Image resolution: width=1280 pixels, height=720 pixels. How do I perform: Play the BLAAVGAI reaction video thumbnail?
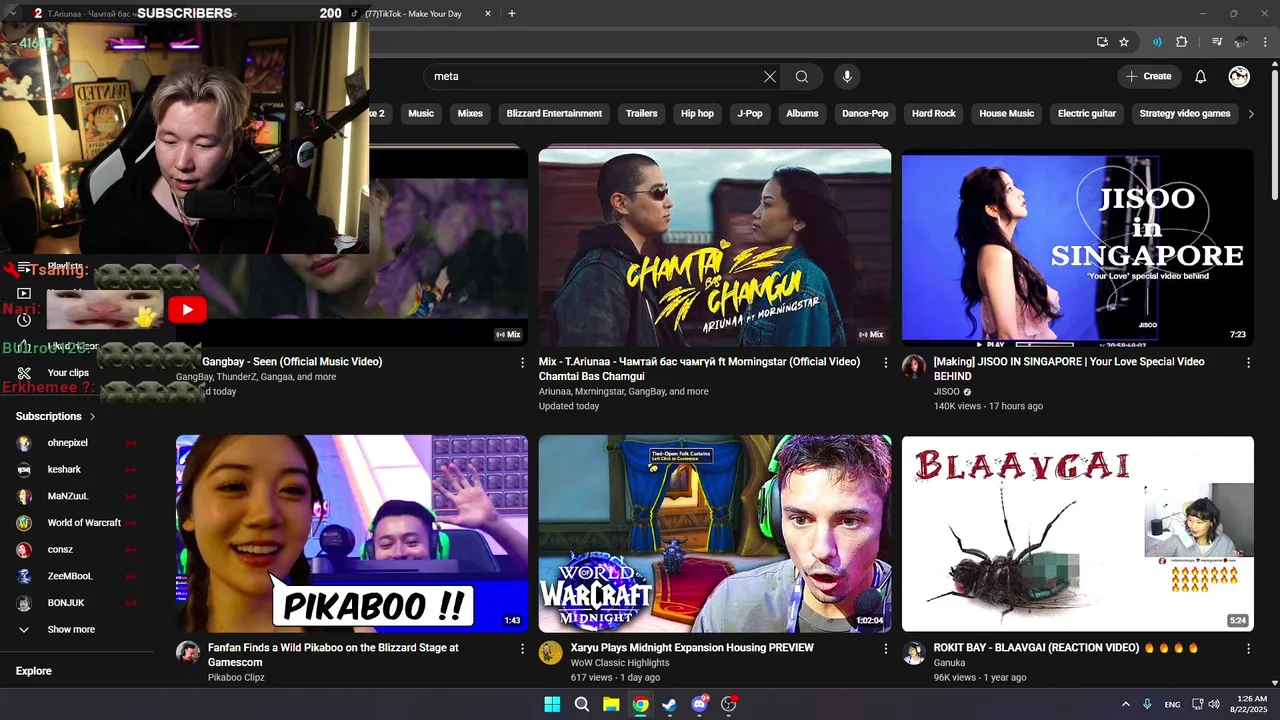(x=1077, y=533)
